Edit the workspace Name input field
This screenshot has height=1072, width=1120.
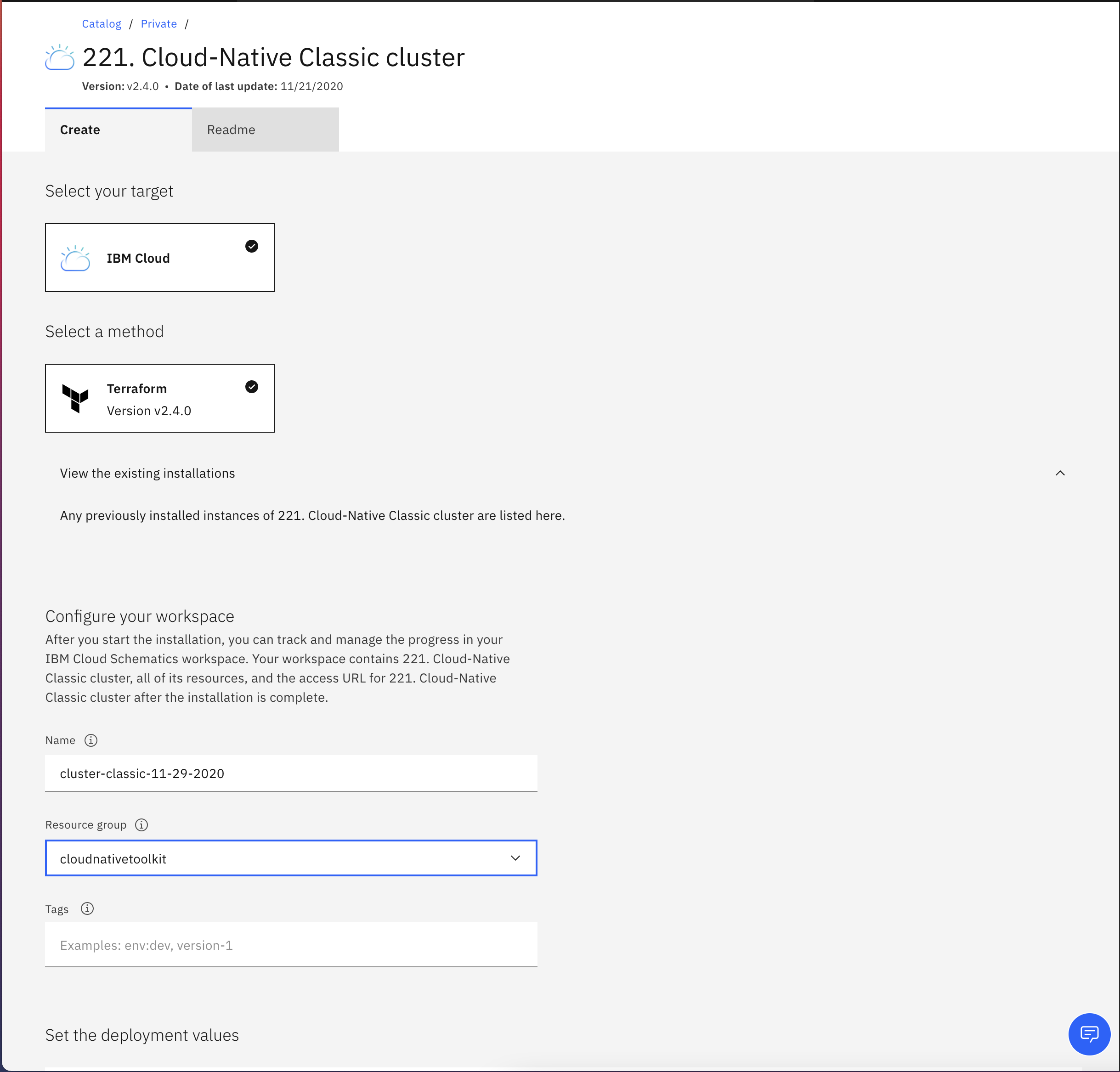click(291, 773)
